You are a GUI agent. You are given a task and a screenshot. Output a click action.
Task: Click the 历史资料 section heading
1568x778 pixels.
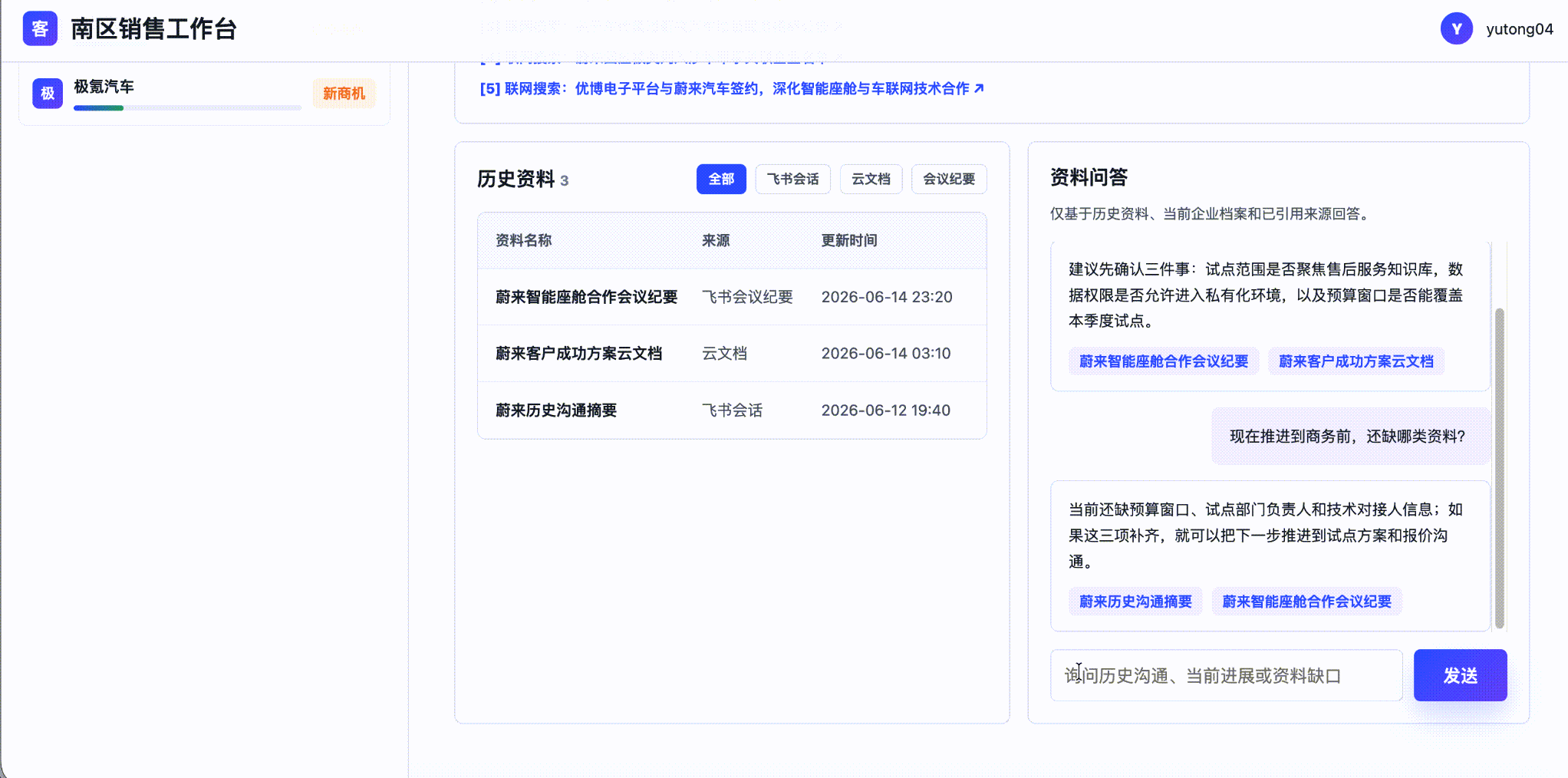pyautogui.click(x=516, y=179)
